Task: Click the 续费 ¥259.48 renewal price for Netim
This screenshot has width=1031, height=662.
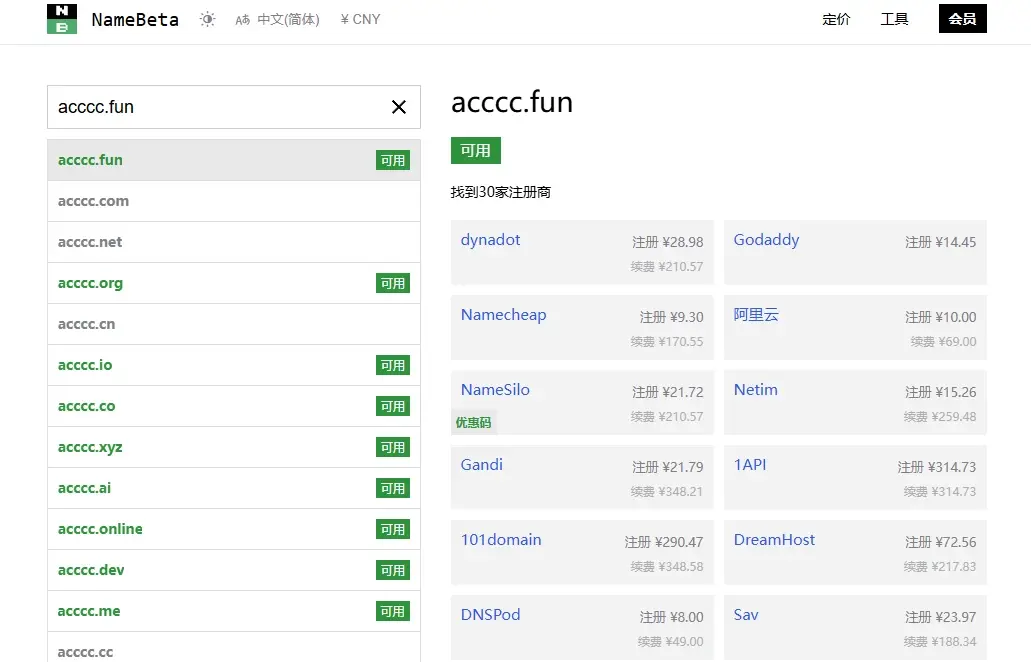Action: pyautogui.click(x=940, y=417)
